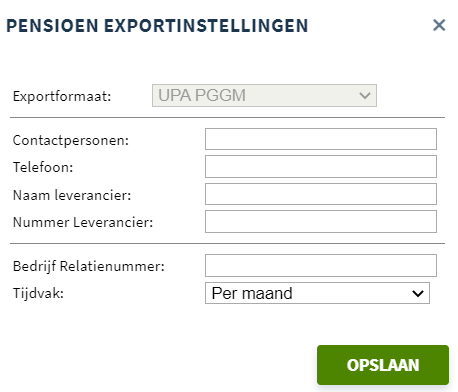Activate the Nummer Leverancier input field
Screen dimensions: 458x392
321,221
